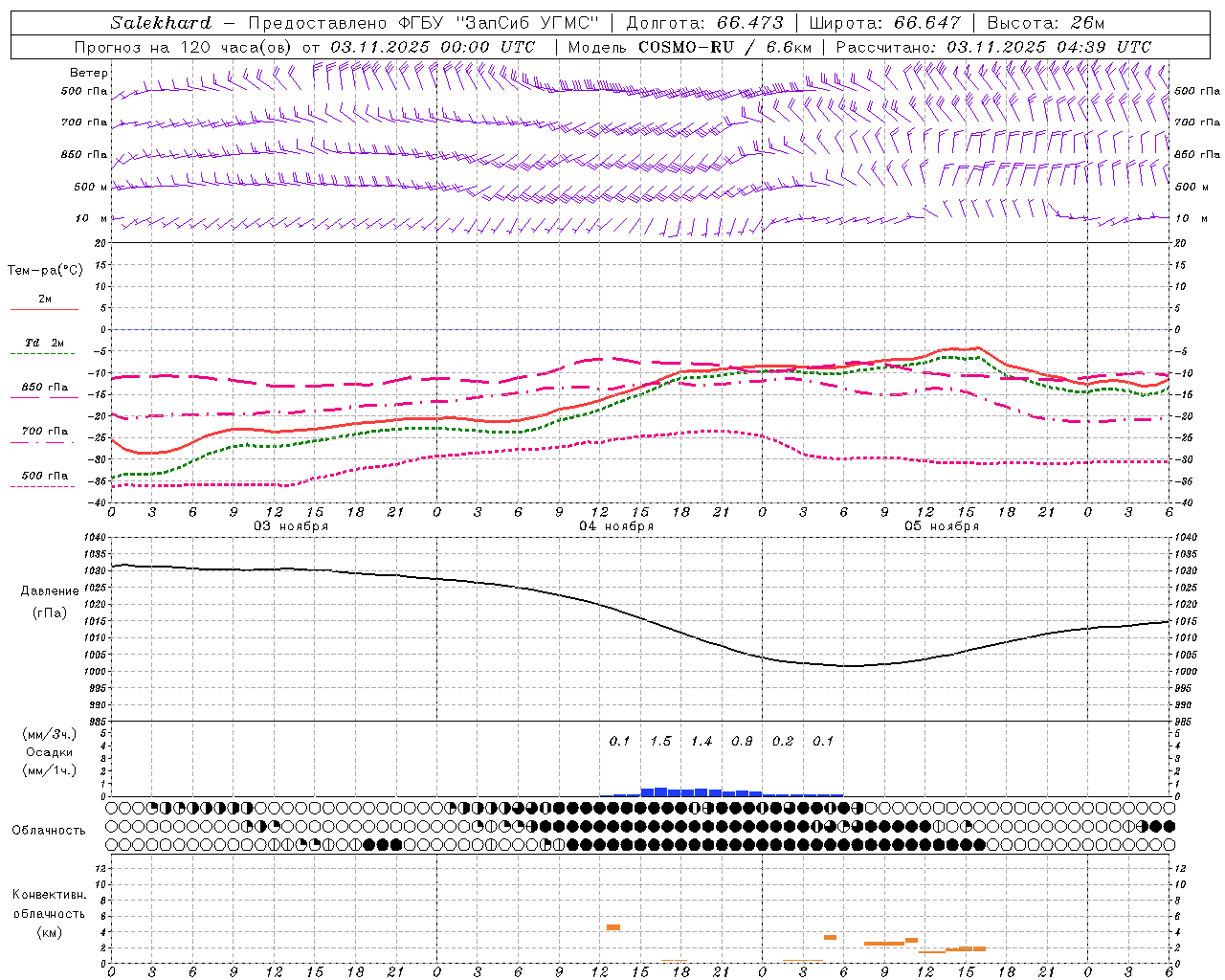Click the 'Широта: 66.647' value
Image resolution: width=1225 pixels, height=980 pixels.
(x=885, y=23)
